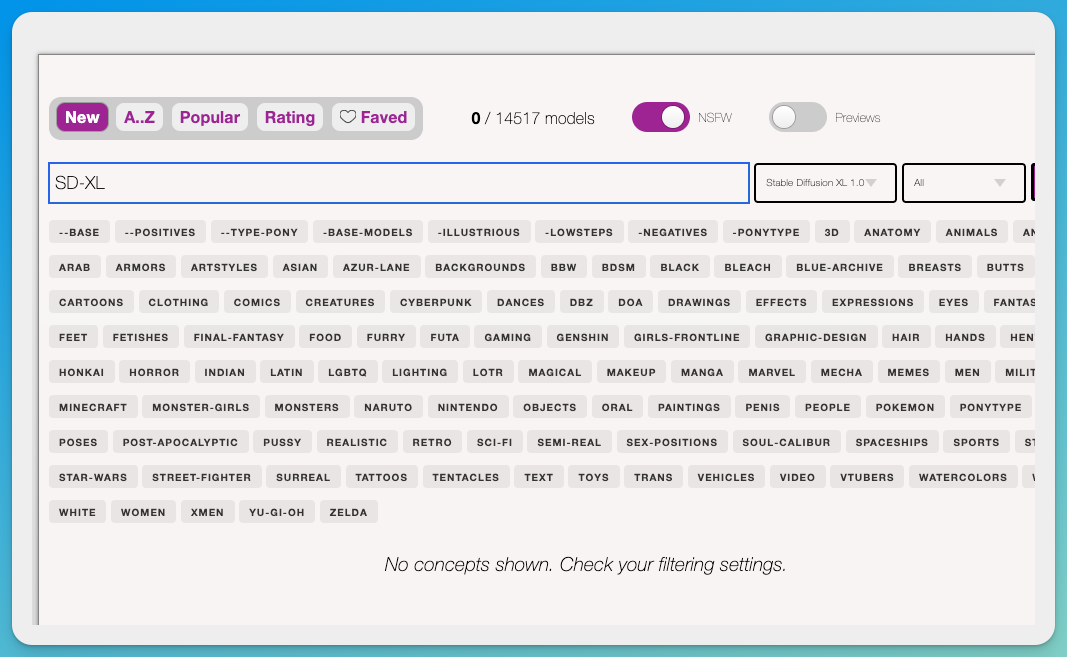
Task: Sort models by New
Action: [x=82, y=117]
